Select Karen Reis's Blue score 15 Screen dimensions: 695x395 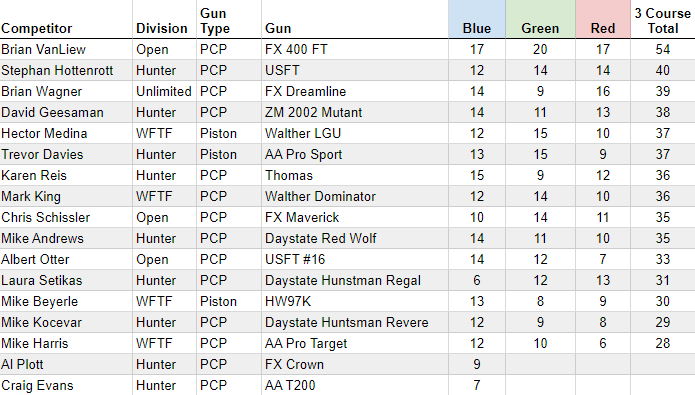click(x=477, y=175)
